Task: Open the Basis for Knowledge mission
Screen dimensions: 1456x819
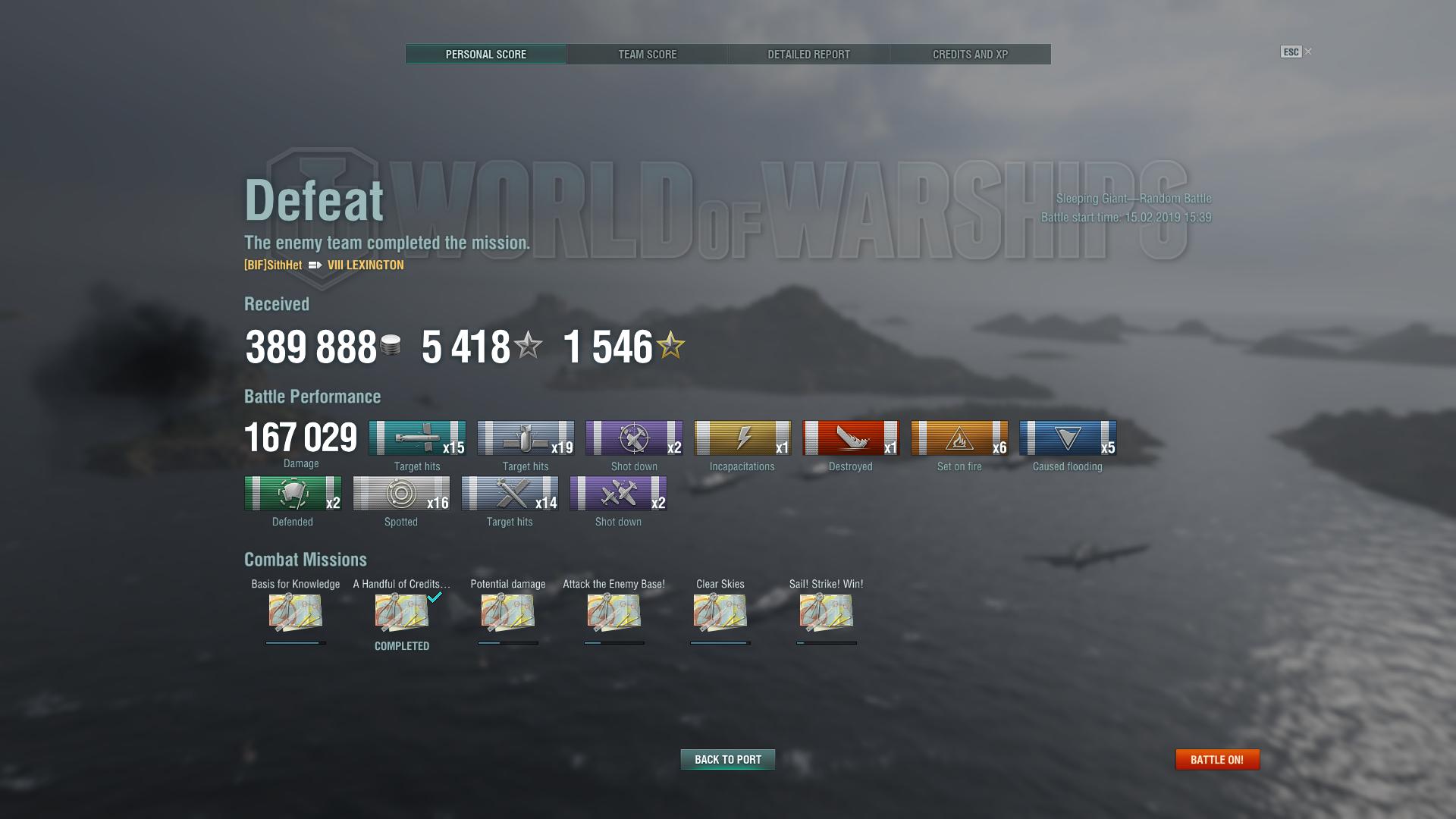Action: coord(296,613)
